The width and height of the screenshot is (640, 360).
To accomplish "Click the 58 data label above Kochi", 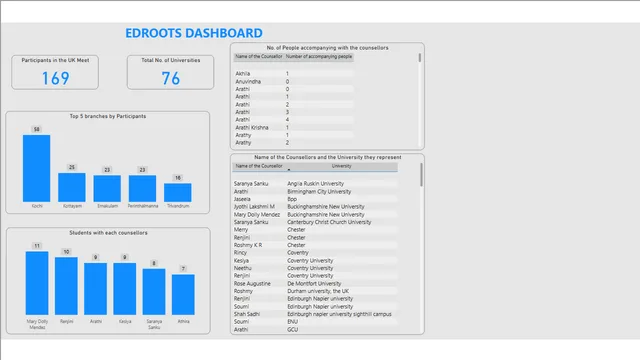I will click(37, 129).
